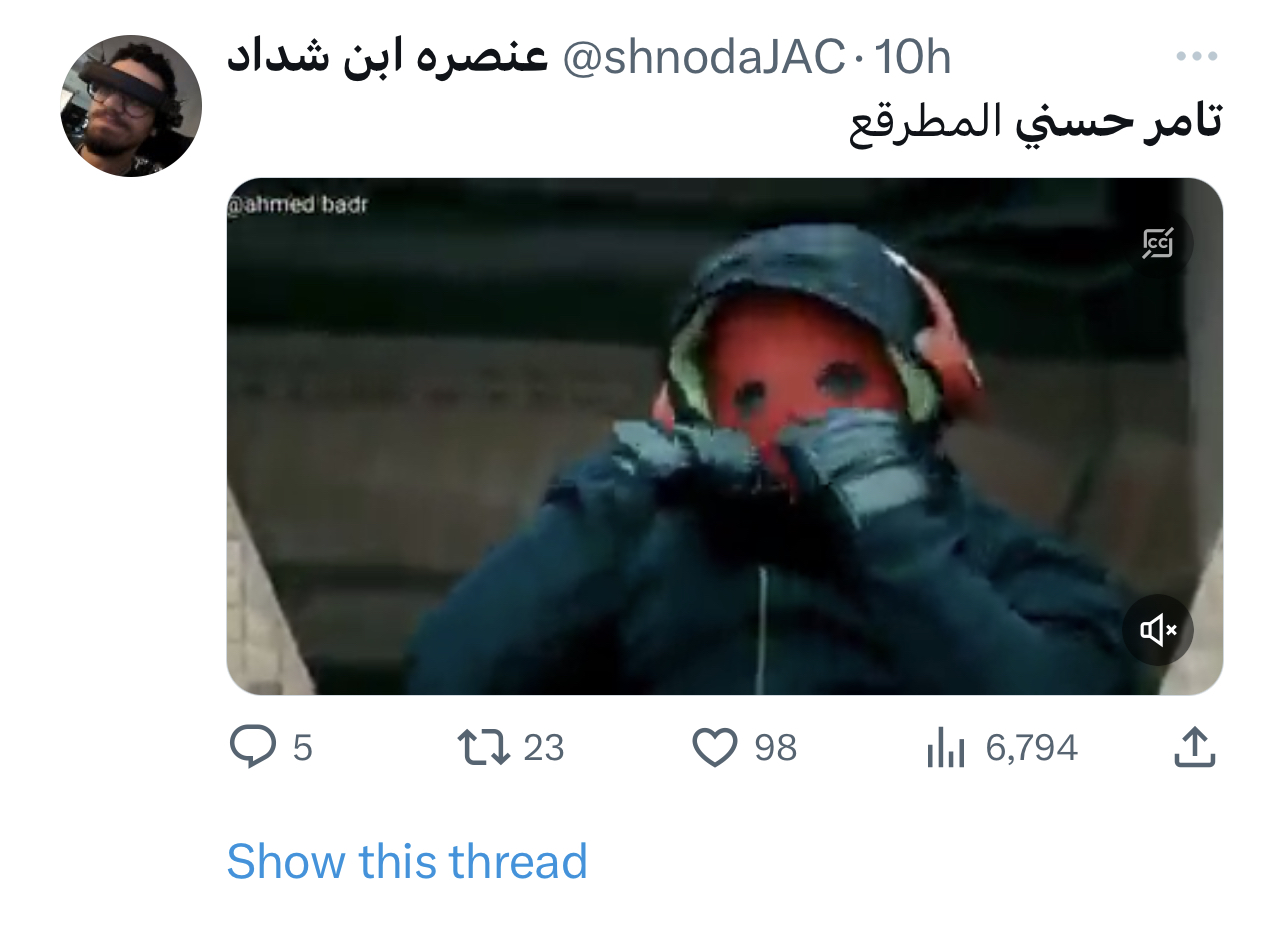Like the tweet with the heart icon
The image size is (1284, 934).
[x=715, y=748]
